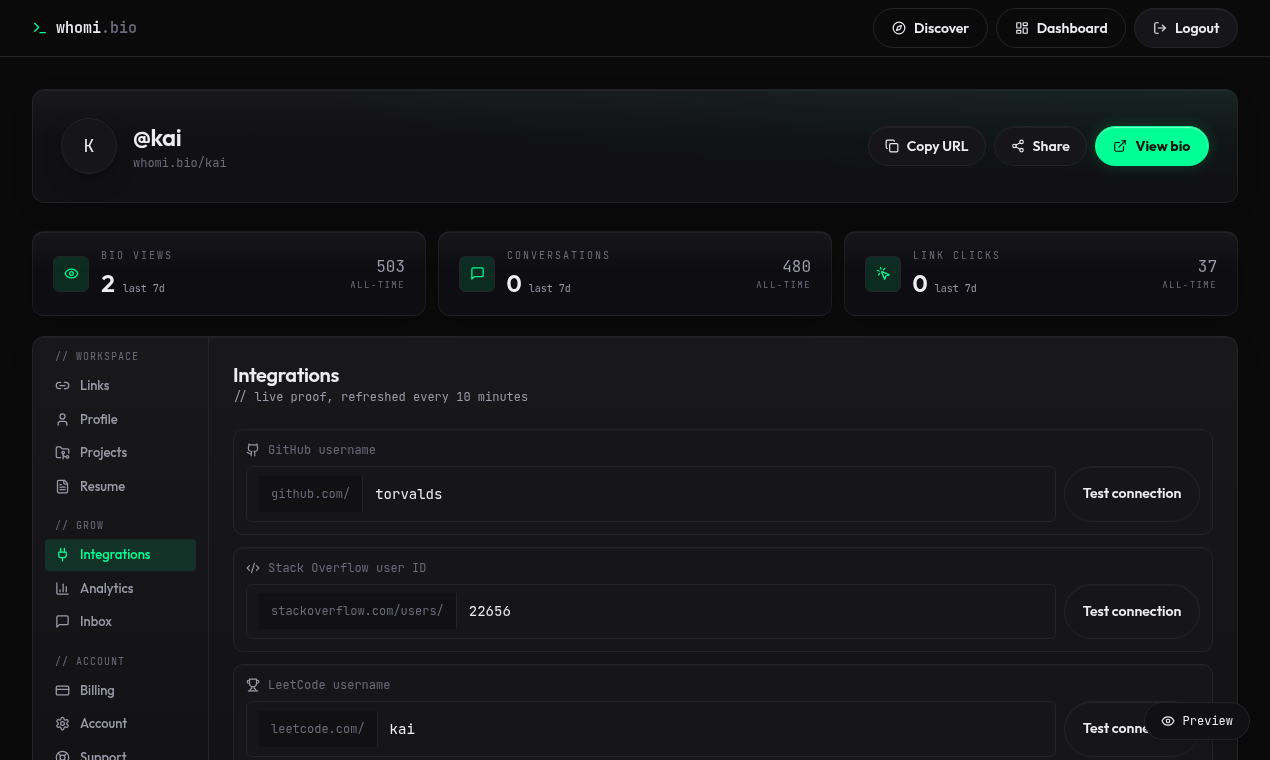Click the 480 all-time conversations value

pyautogui.click(x=796, y=266)
